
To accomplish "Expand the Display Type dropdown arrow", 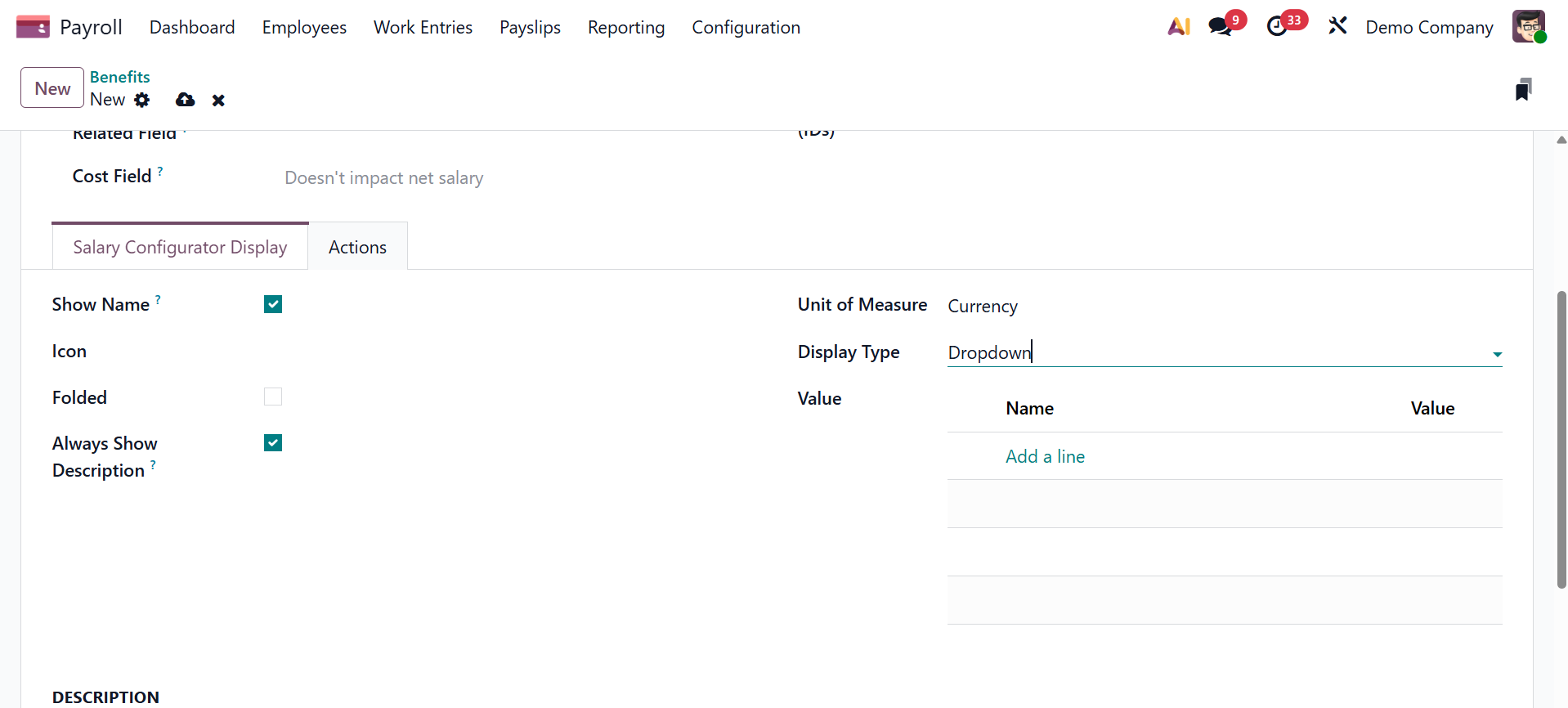I will 1497,354.
